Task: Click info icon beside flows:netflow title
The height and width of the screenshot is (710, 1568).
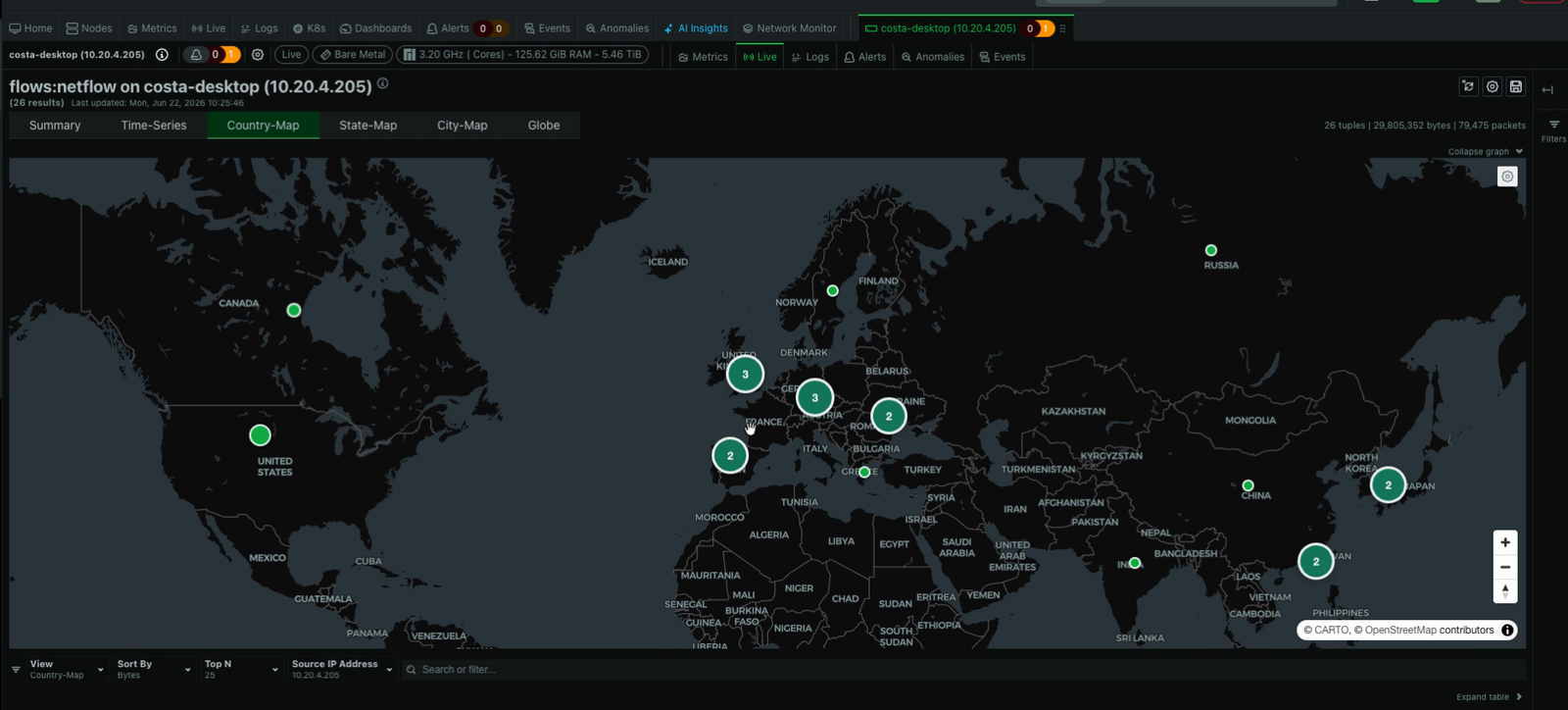Action: pyautogui.click(x=383, y=83)
